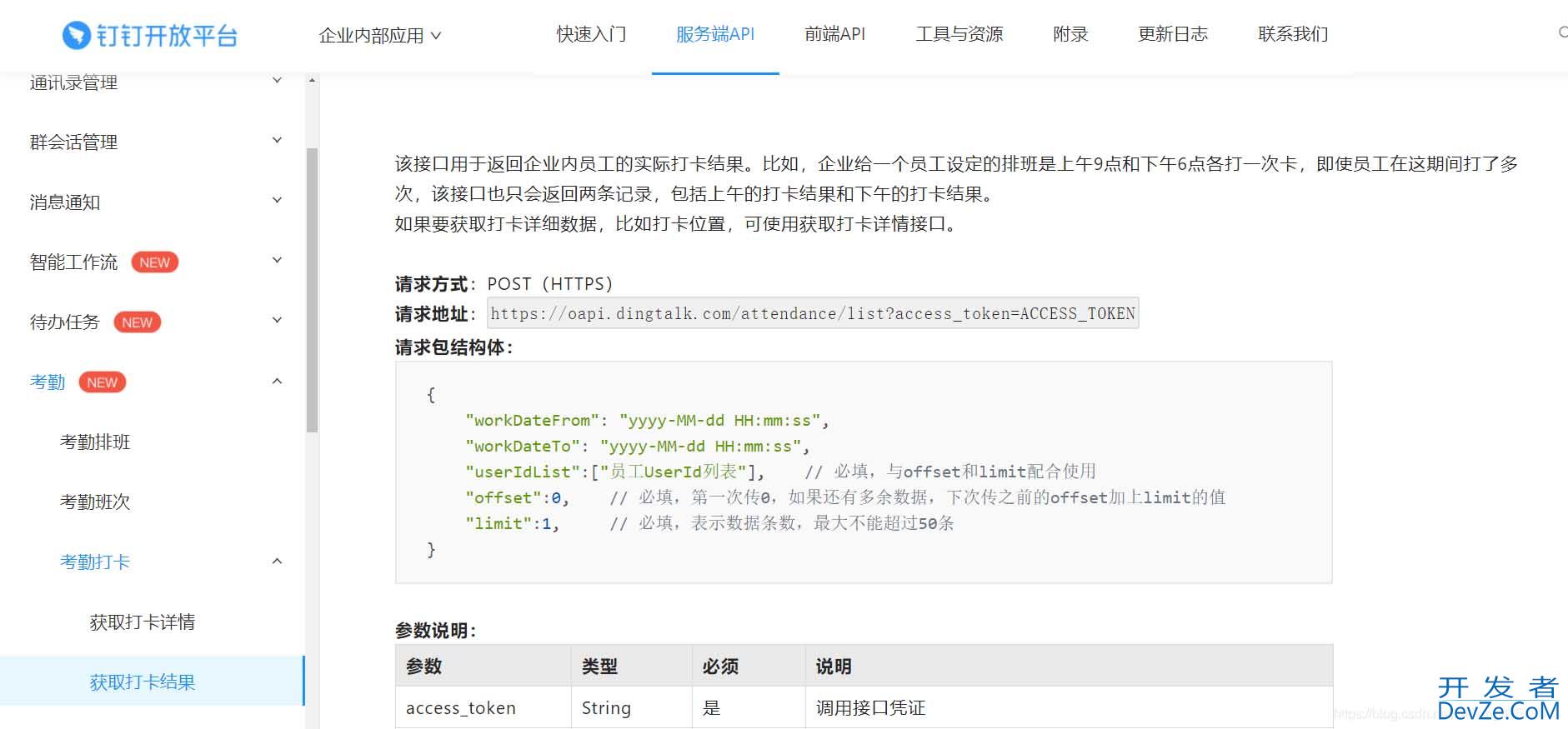
Task: Expand the 通讯录管理 section
Action: [x=277, y=81]
